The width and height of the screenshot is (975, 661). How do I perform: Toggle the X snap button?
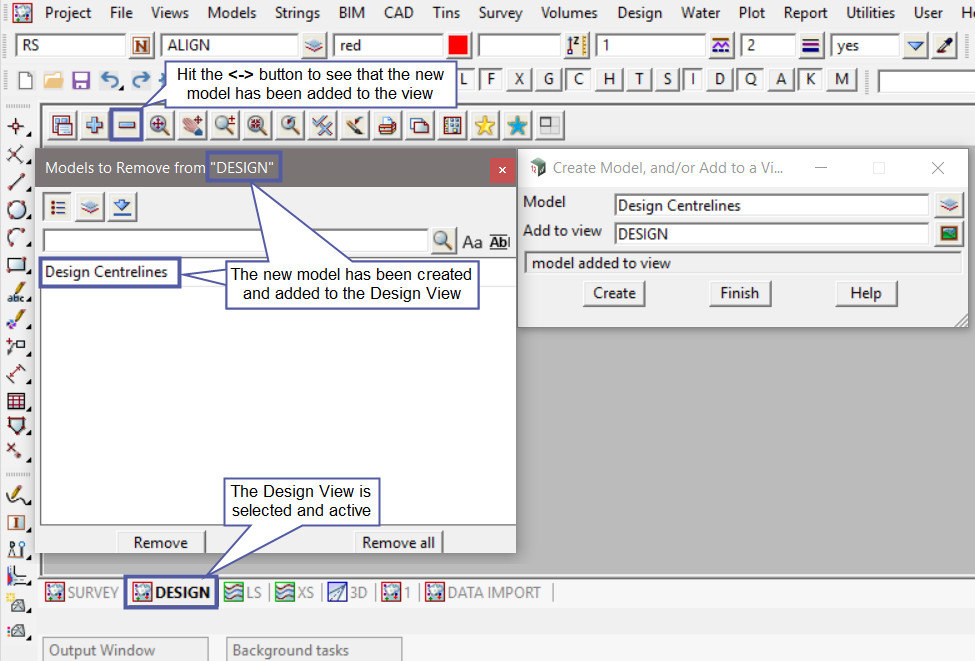coord(519,80)
